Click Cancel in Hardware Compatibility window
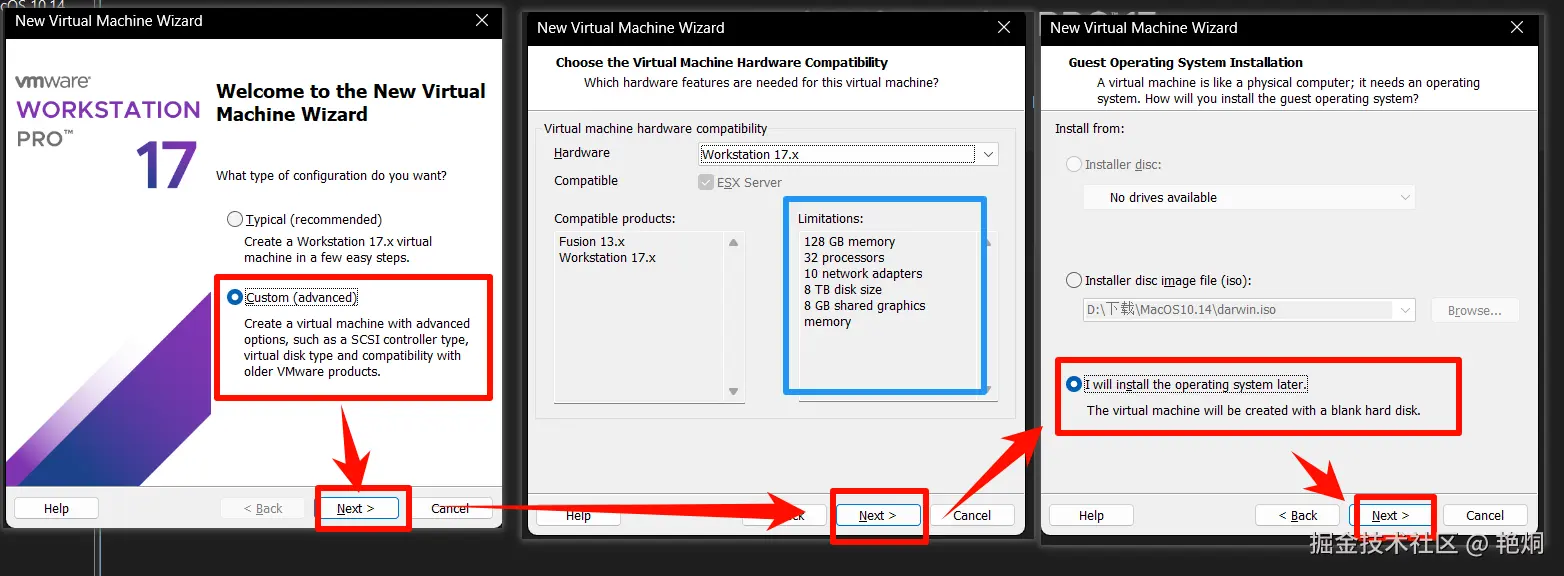 pos(972,515)
